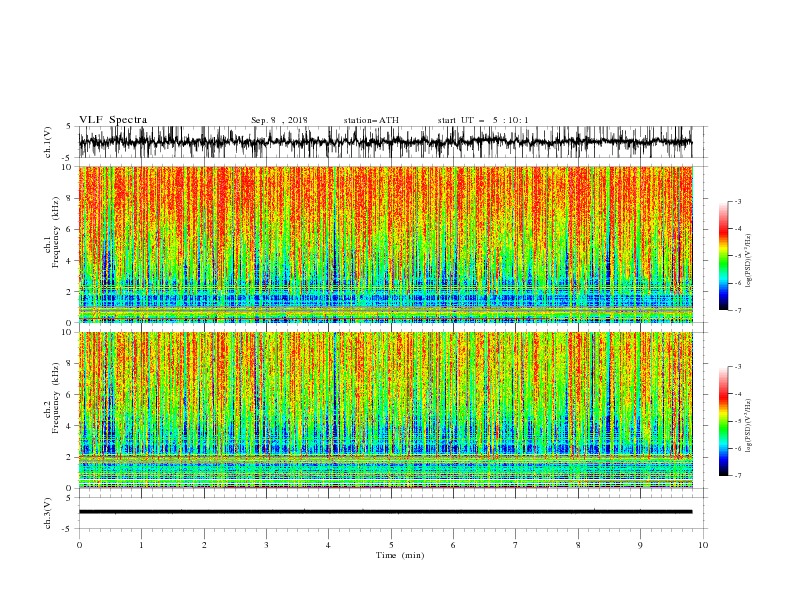Click the 'VLF Spectra' title text

coord(113,120)
